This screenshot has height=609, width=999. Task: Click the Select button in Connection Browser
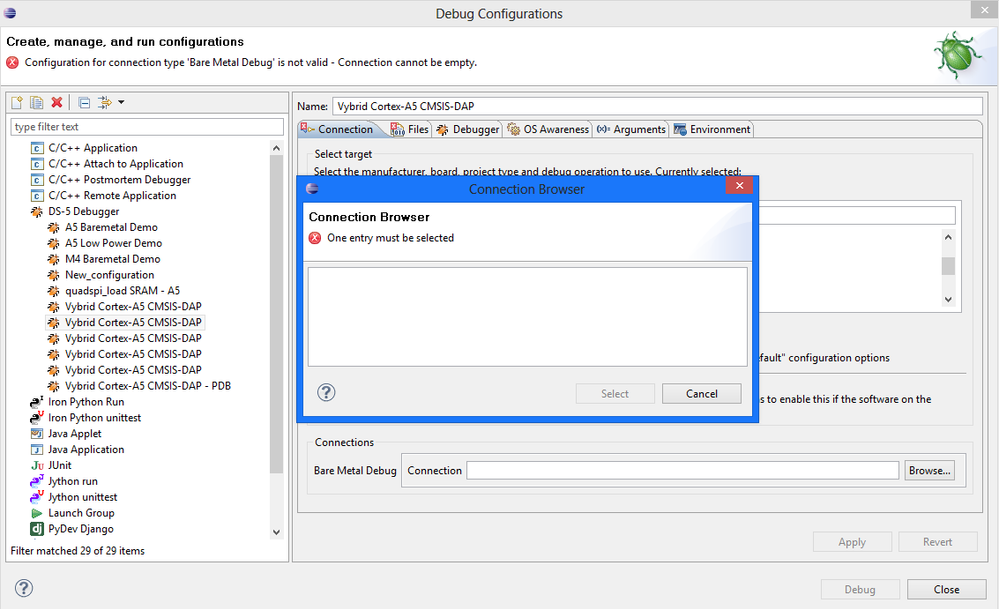click(615, 394)
